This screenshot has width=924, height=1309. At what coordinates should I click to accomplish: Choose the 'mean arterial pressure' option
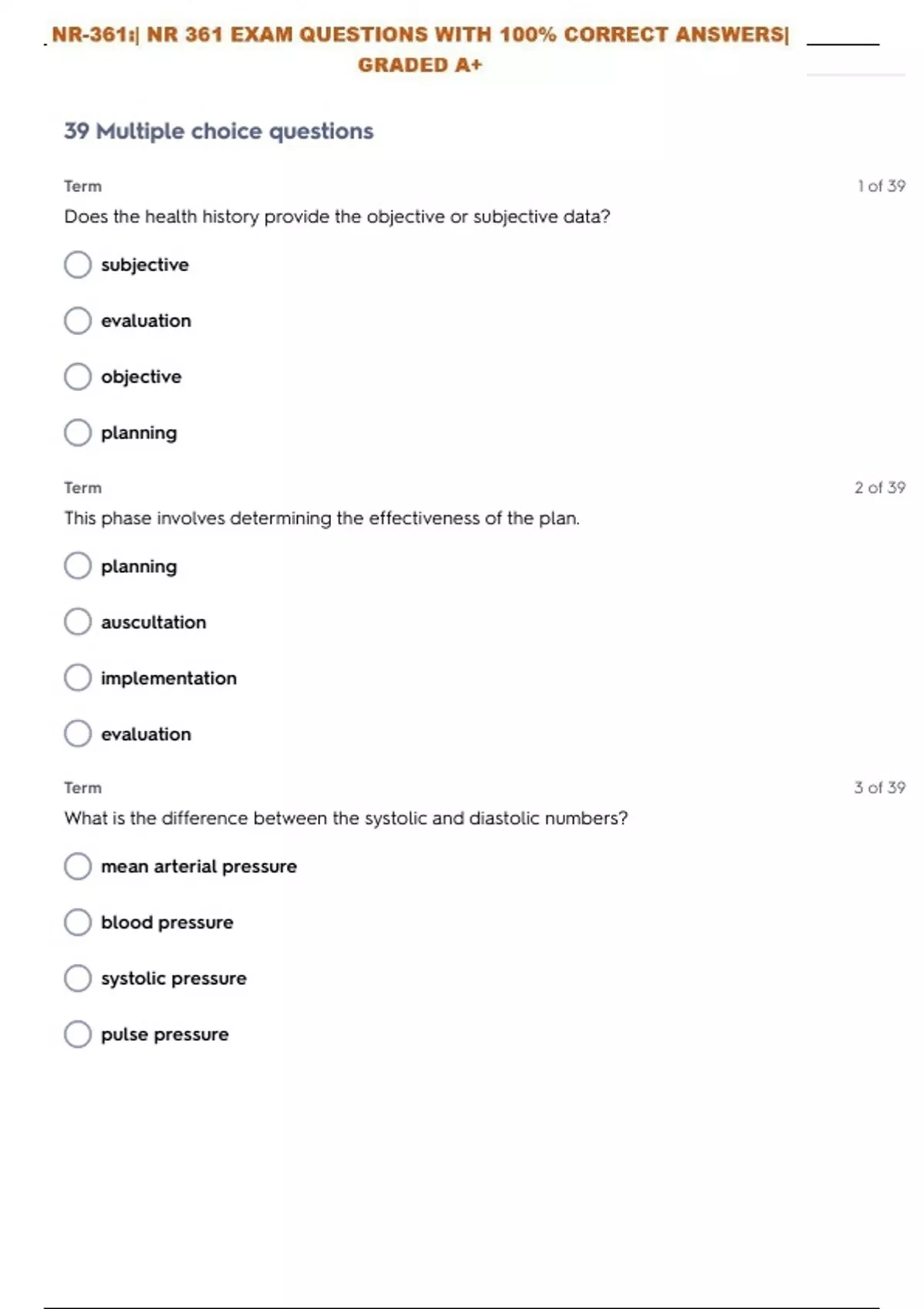click(x=78, y=866)
